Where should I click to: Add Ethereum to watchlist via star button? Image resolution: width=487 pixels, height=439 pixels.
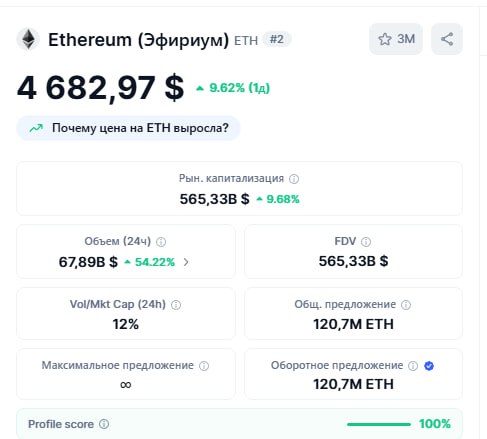tap(396, 39)
